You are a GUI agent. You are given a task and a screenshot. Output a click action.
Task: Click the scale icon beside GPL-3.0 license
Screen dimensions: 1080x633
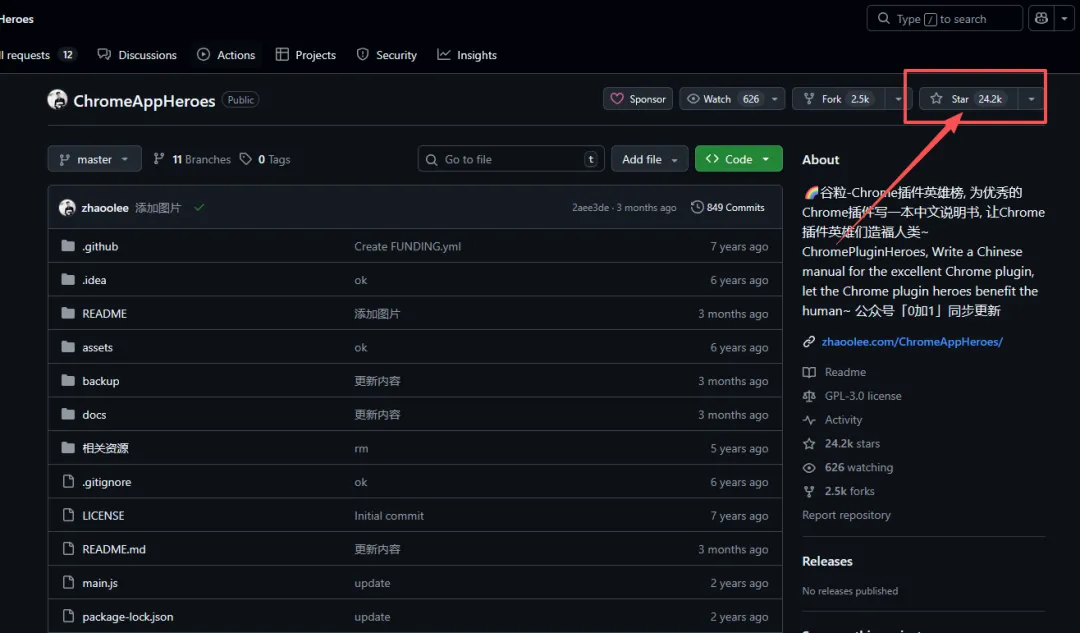click(x=809, y=396)
